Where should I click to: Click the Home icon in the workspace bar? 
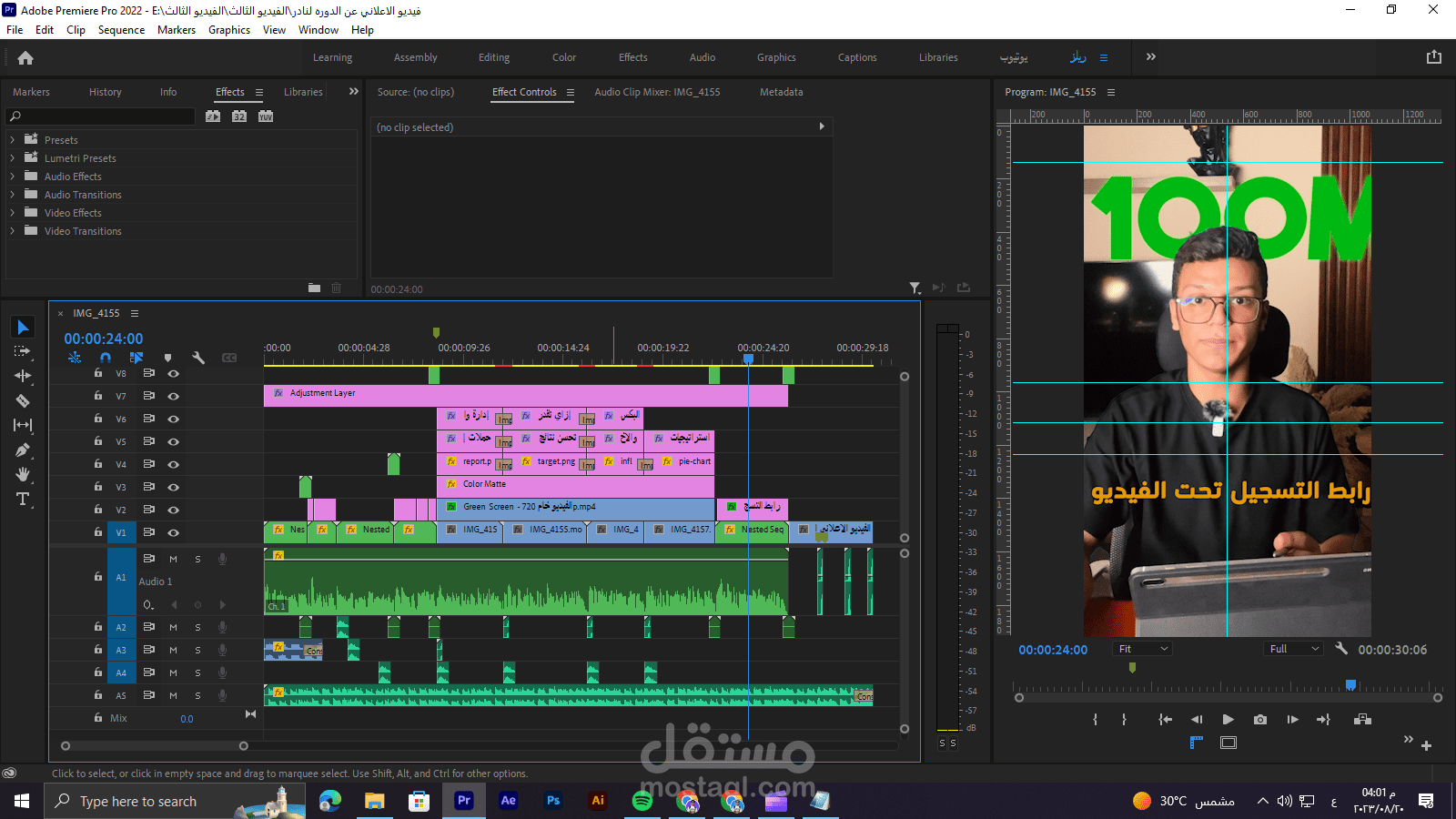click(x=25, y=58)
